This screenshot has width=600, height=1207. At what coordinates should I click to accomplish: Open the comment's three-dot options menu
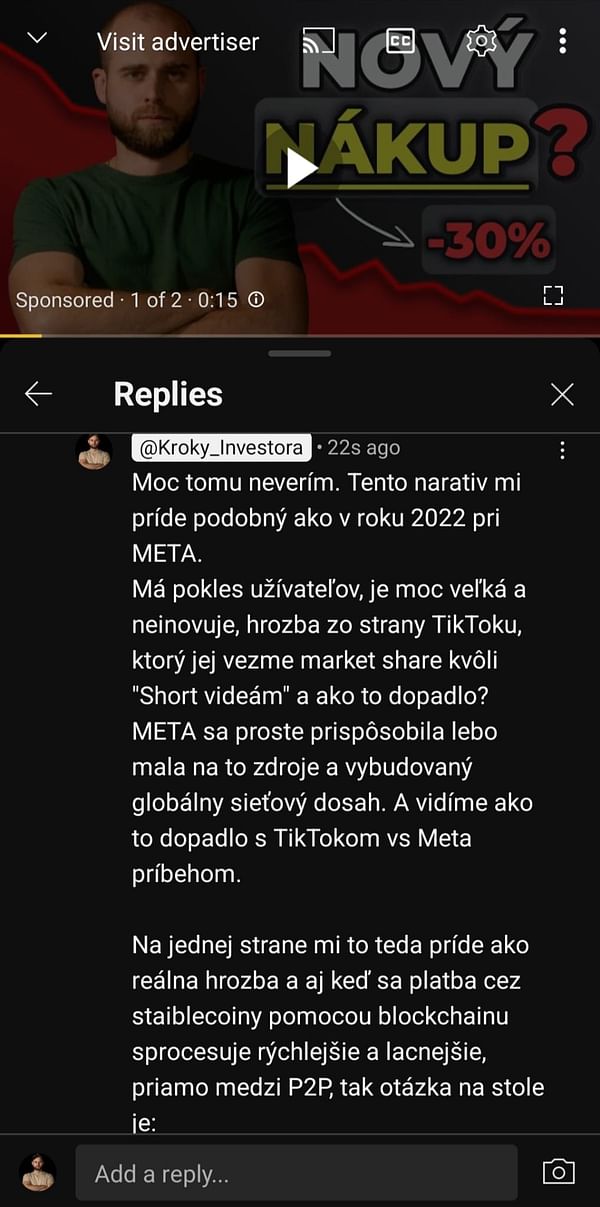562,449
